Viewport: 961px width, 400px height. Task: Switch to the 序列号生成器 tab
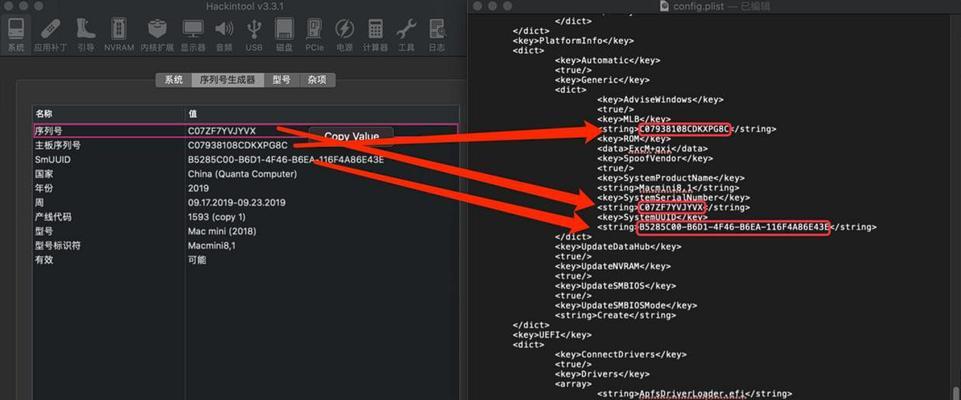227,80
